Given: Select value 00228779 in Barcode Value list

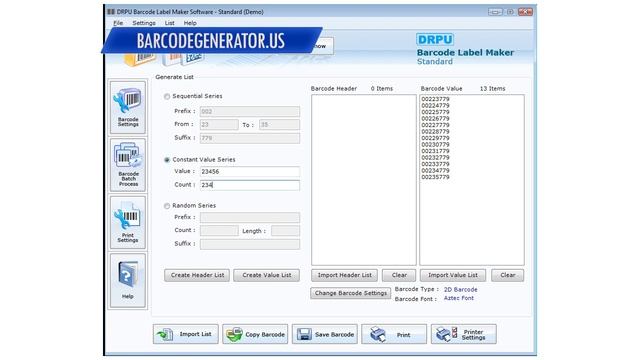Looking at the screenshot, I should click(x=435, y=132).
